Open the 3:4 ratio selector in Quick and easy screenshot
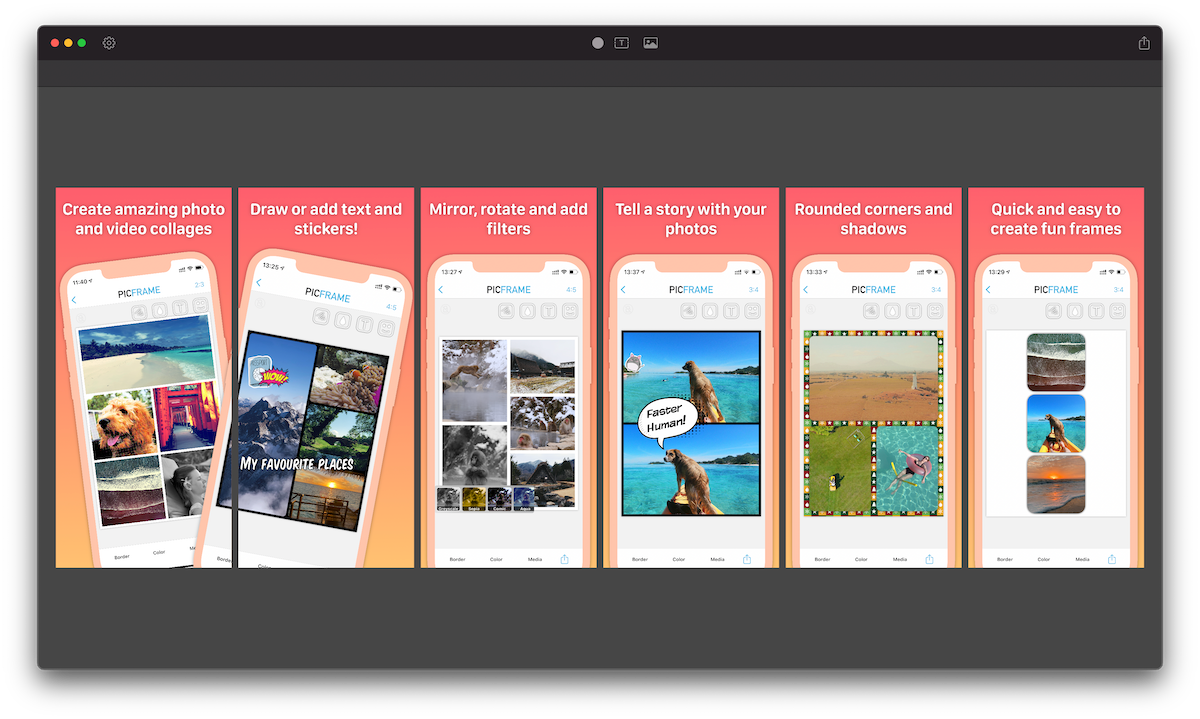 (1118, 290)
